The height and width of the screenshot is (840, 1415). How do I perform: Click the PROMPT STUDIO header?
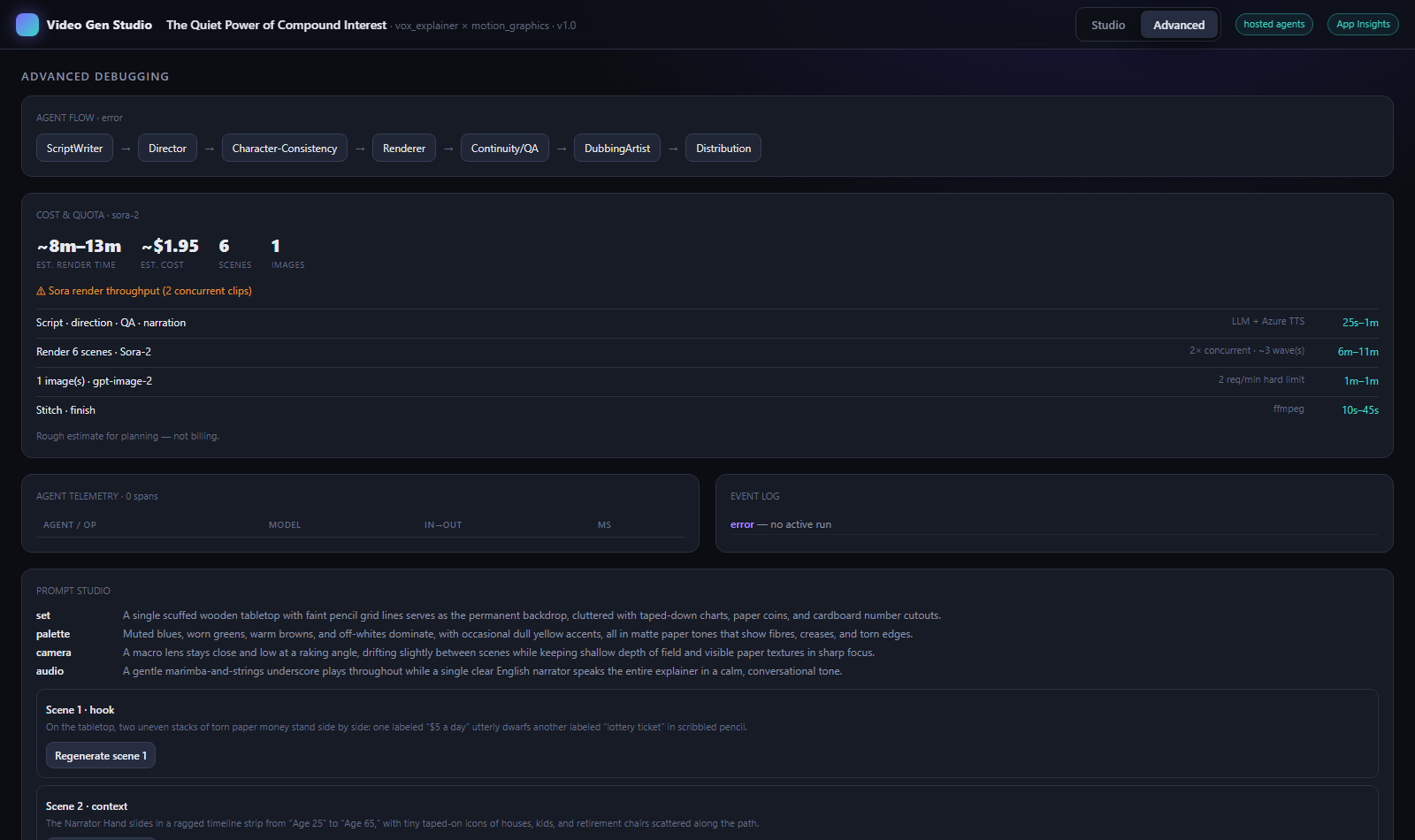pyautogui.click(x=73, y=591)
